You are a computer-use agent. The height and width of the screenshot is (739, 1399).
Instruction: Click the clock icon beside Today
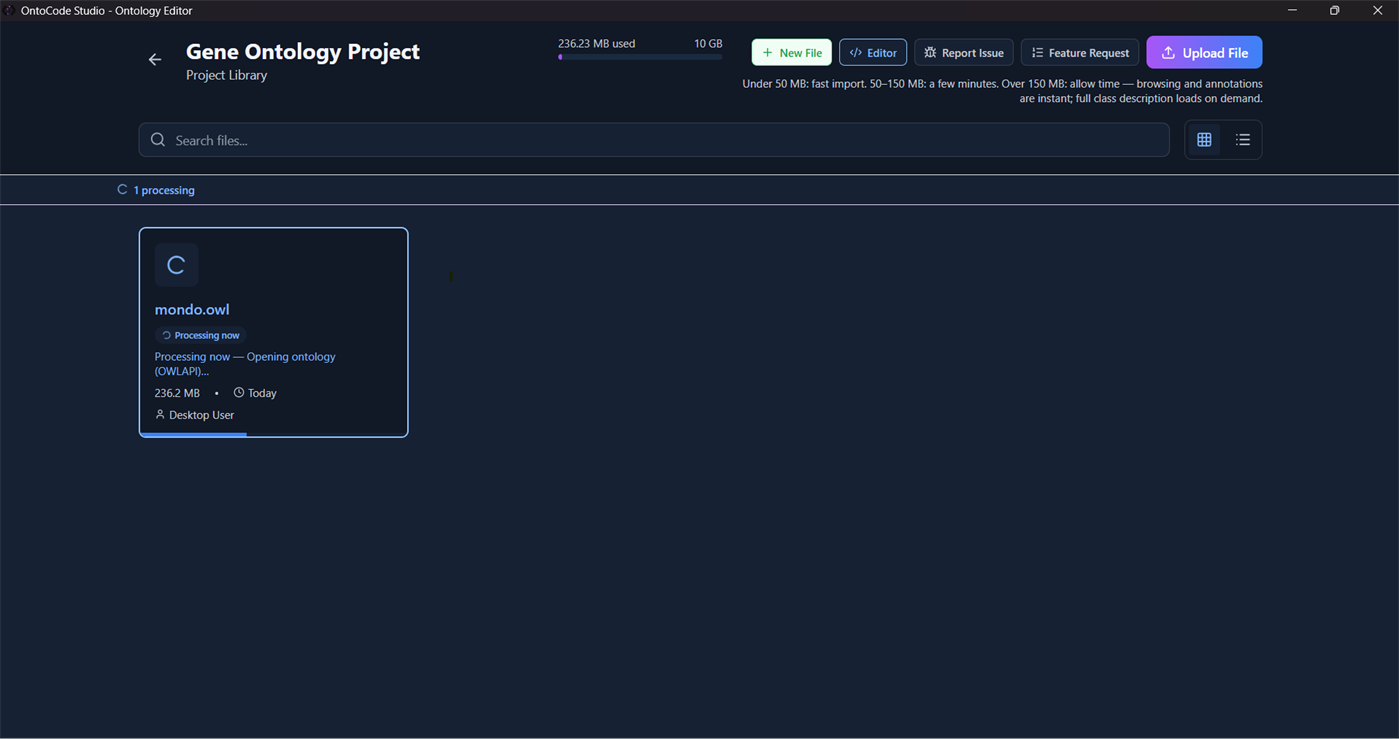pos(239,393)
